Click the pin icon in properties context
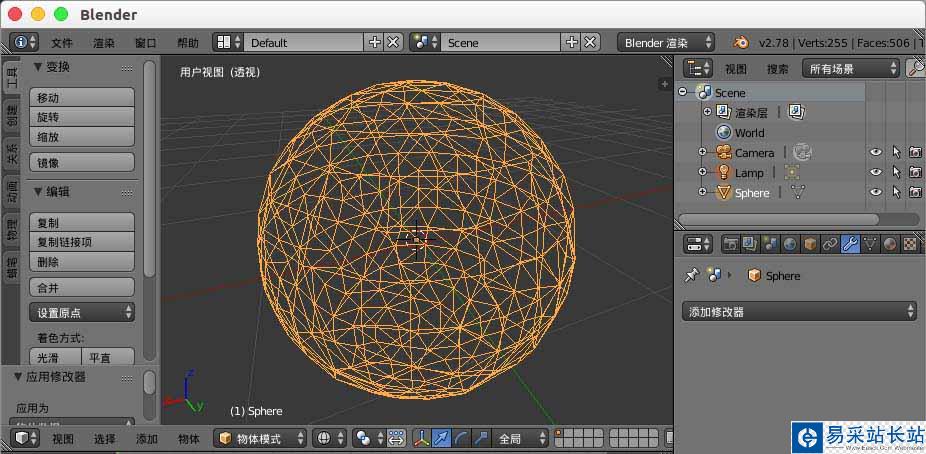The image size is (926, 454). pos(691,275)
